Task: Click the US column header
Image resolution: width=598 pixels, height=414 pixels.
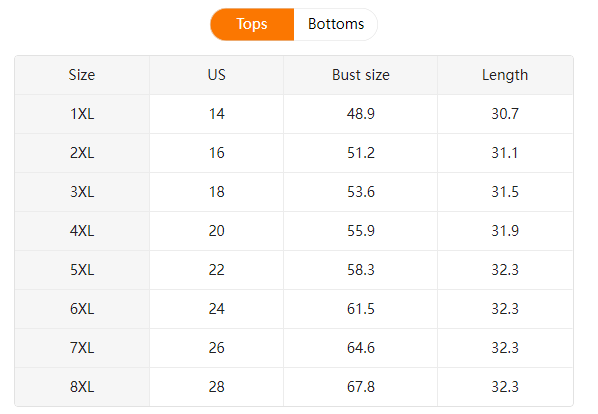Action: click(217, 75)
